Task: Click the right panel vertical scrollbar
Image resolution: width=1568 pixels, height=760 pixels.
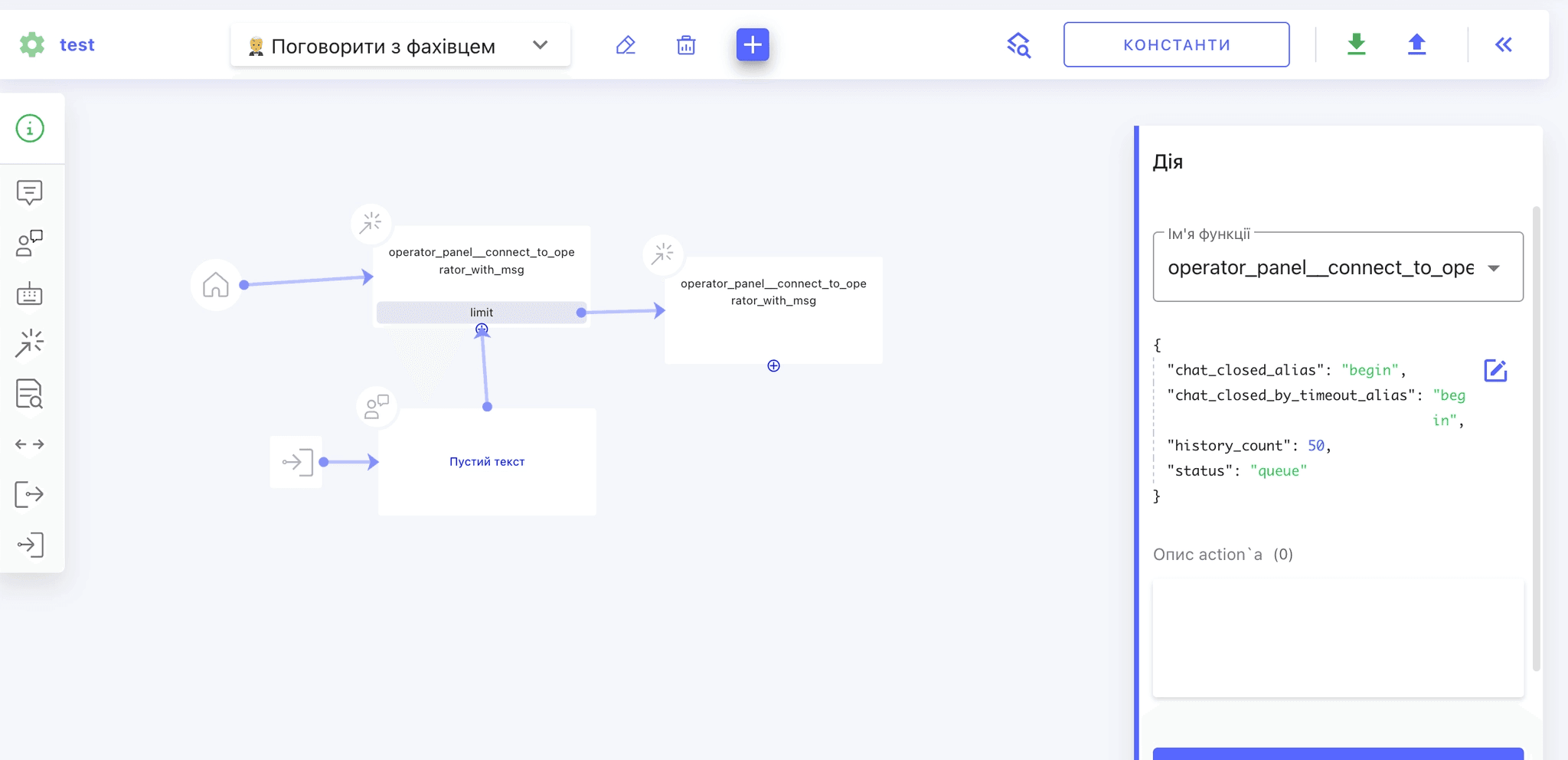Action: [x=1536, y=439]
